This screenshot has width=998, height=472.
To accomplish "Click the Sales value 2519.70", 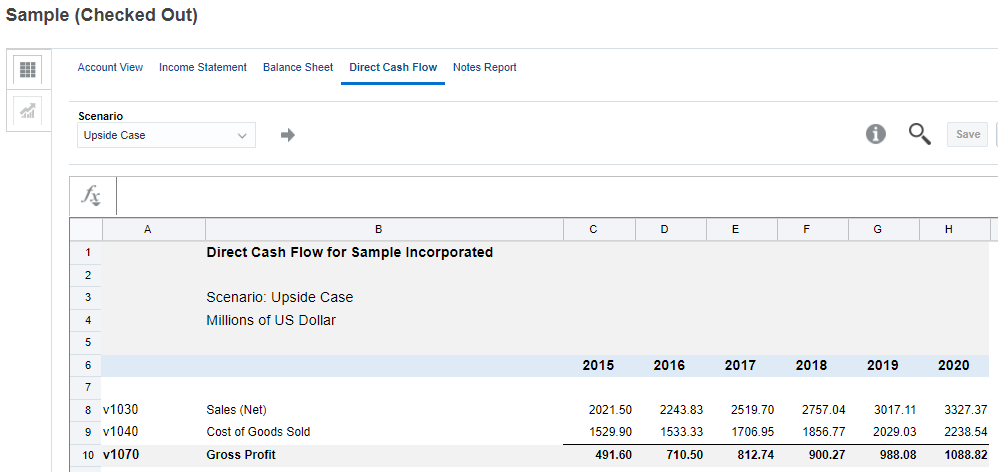I will coord(742,410).
